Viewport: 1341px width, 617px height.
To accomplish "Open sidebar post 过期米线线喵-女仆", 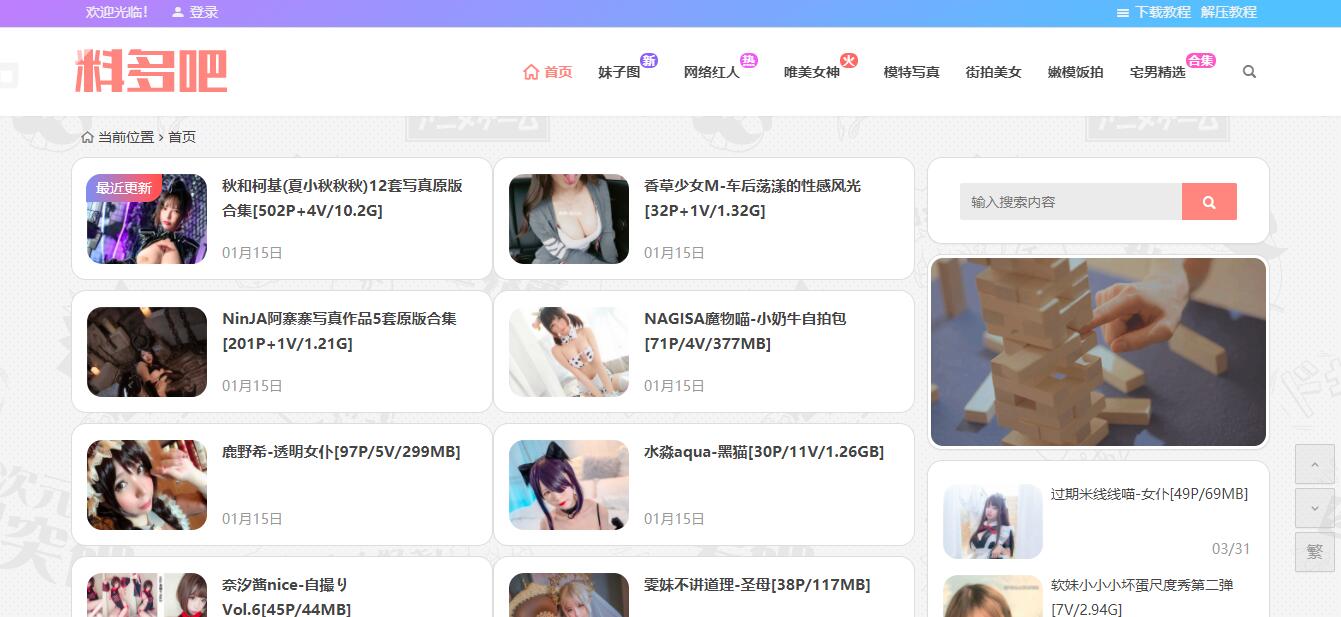I will click(x=1149, y=494).
